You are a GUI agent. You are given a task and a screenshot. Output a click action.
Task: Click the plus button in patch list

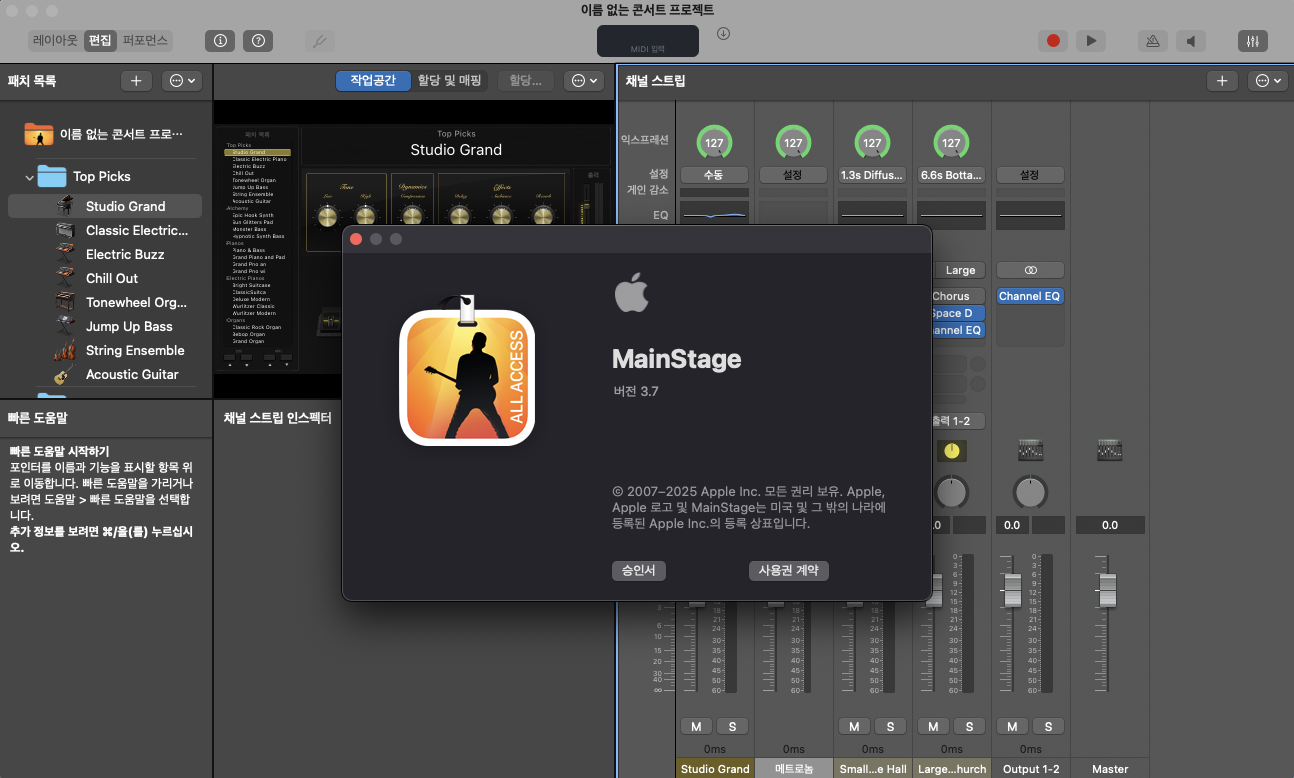136,81
